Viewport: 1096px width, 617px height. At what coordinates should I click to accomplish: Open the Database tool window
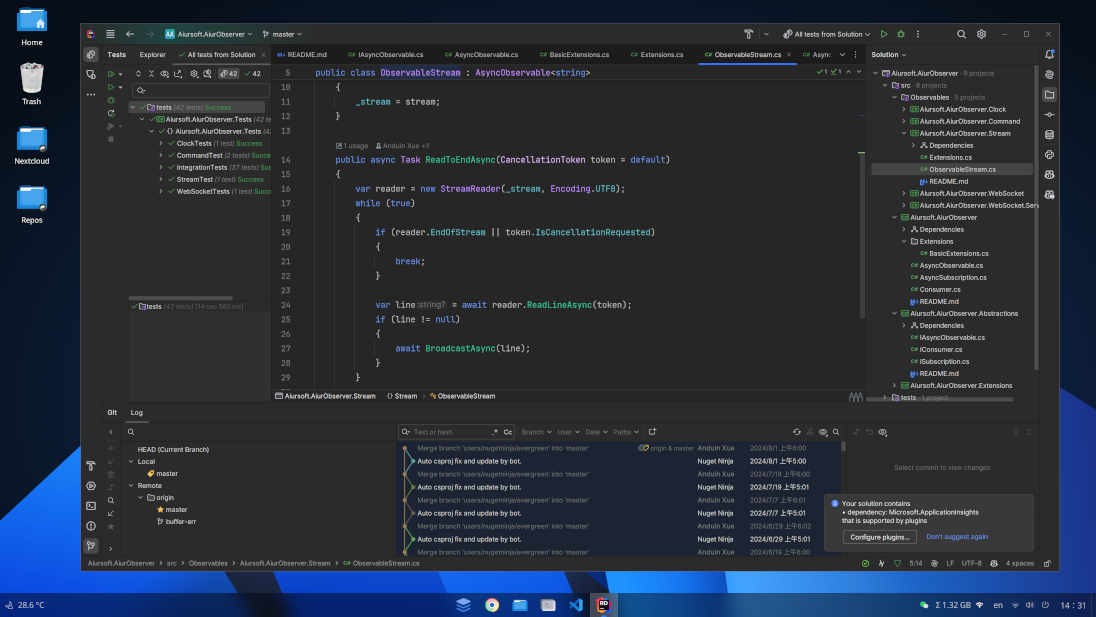pos(1049,135)
